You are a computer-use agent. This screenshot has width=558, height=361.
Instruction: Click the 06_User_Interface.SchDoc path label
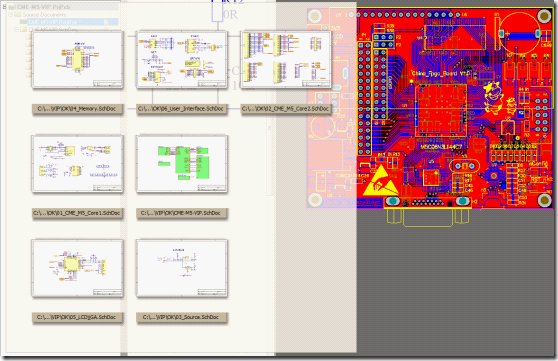pos(181,109)
